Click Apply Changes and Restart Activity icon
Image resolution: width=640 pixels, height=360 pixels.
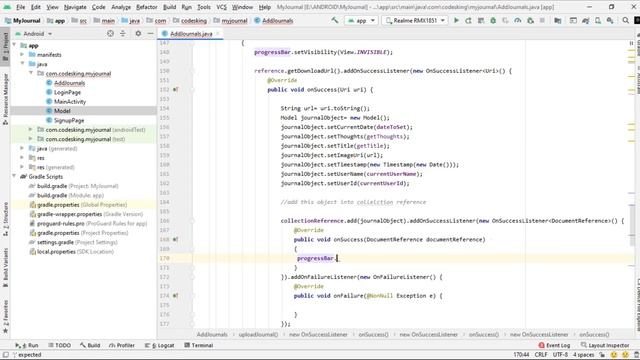click(469, 20)
